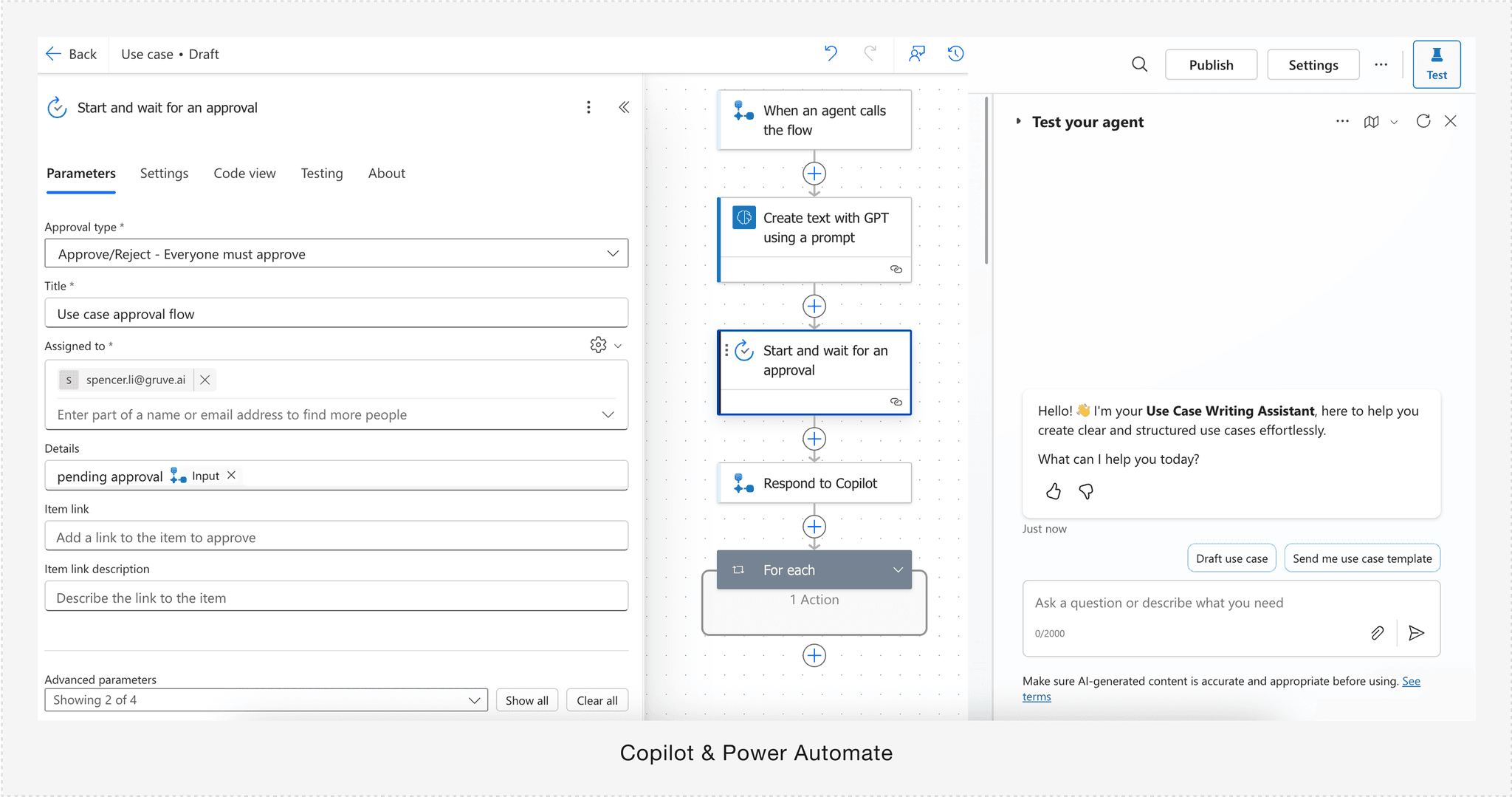
Task: Expand Test your agent triangle
Action: 1018,121
